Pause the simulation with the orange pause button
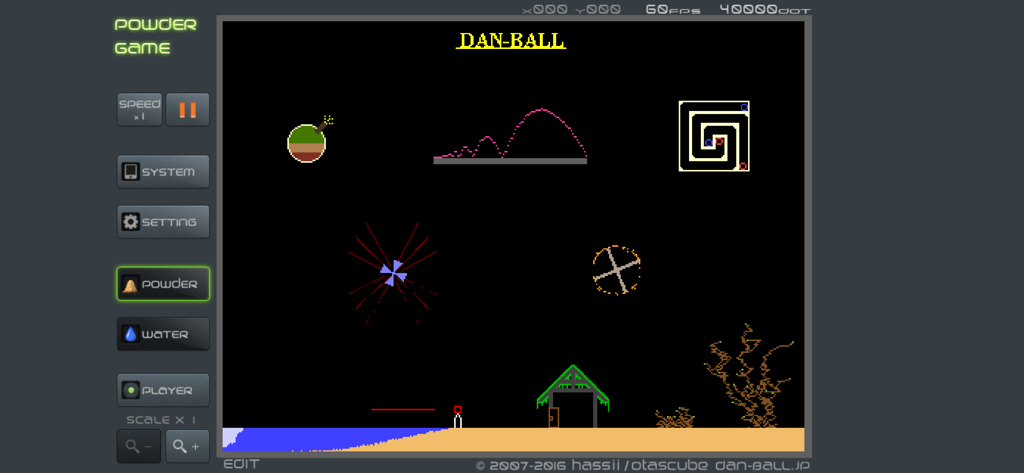The image size is (1024, 473). tap(187, 110)
